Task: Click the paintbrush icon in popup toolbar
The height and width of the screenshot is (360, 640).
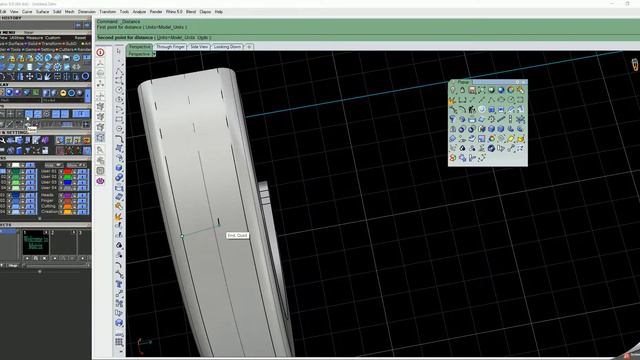Action: coord(520,90)
